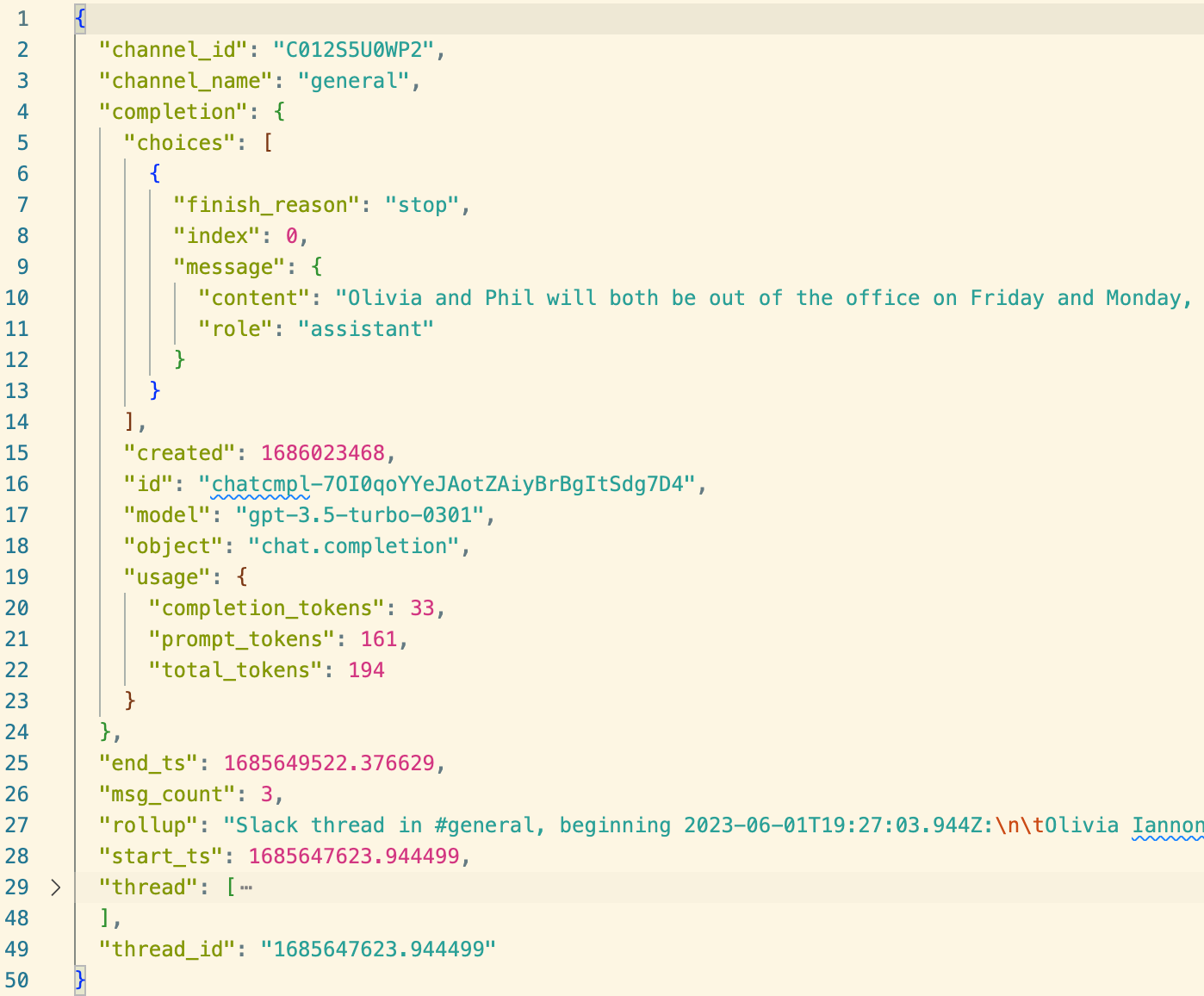Click the "message" key
The height and width of the screenshot is (996, 1204).
click(x=230, y=267)
